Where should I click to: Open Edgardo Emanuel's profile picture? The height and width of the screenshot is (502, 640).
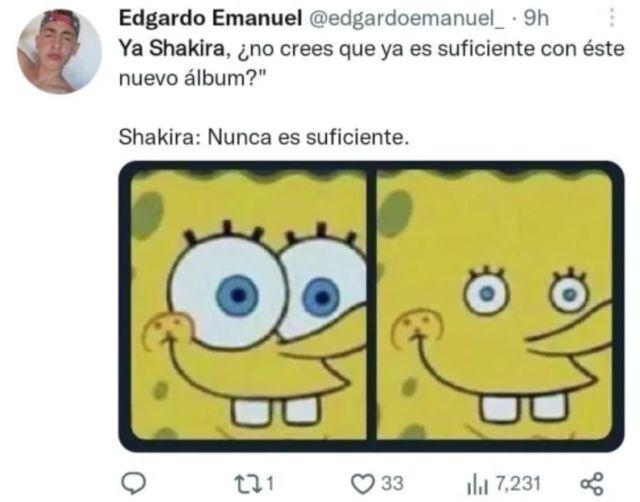pyautogui.click(x=59, y=51)
